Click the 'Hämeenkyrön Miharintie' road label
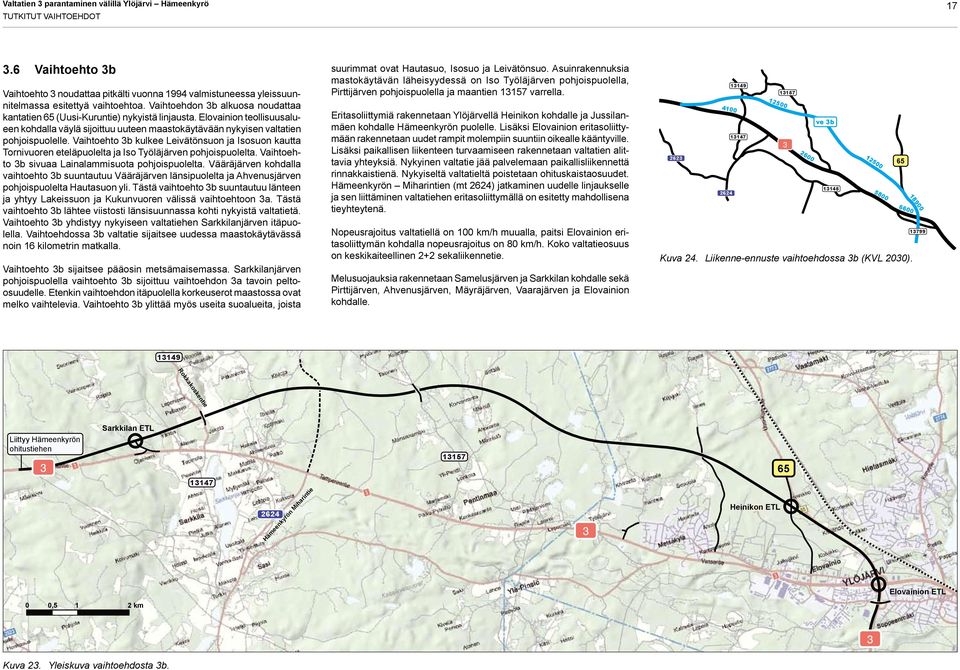 coord(288,514)
